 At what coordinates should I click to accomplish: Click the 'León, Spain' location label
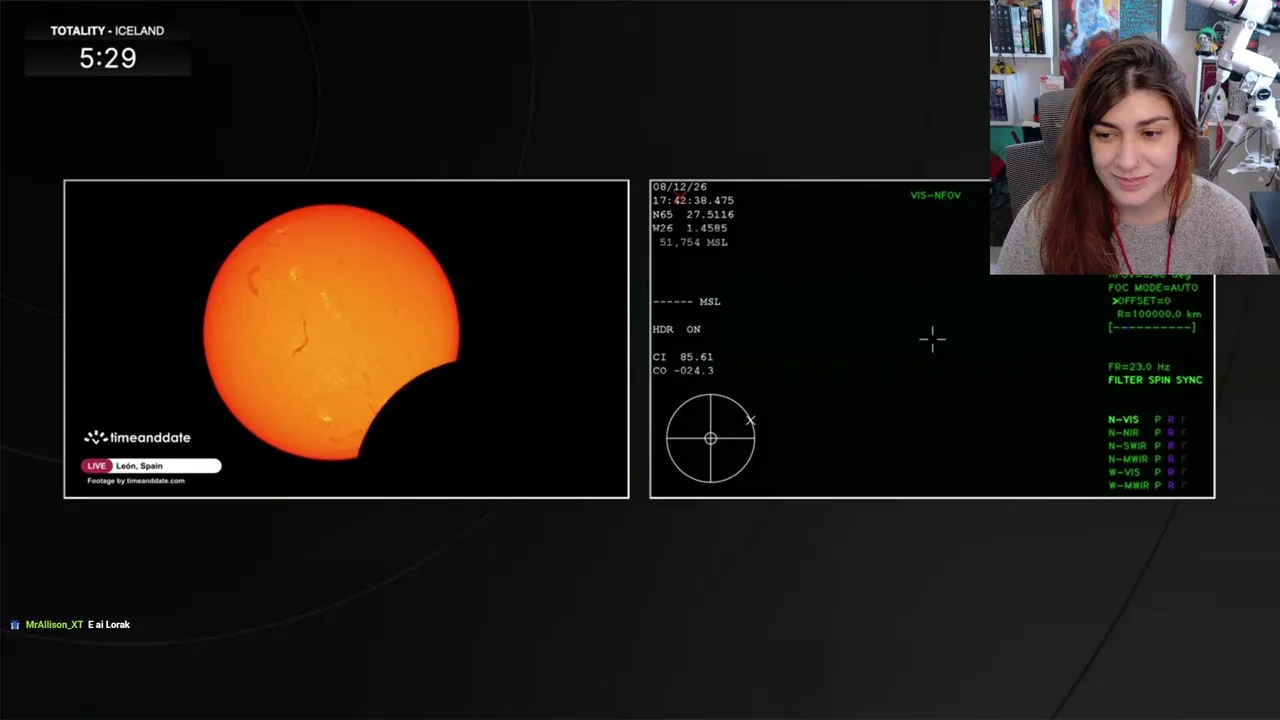coord(139,466)
